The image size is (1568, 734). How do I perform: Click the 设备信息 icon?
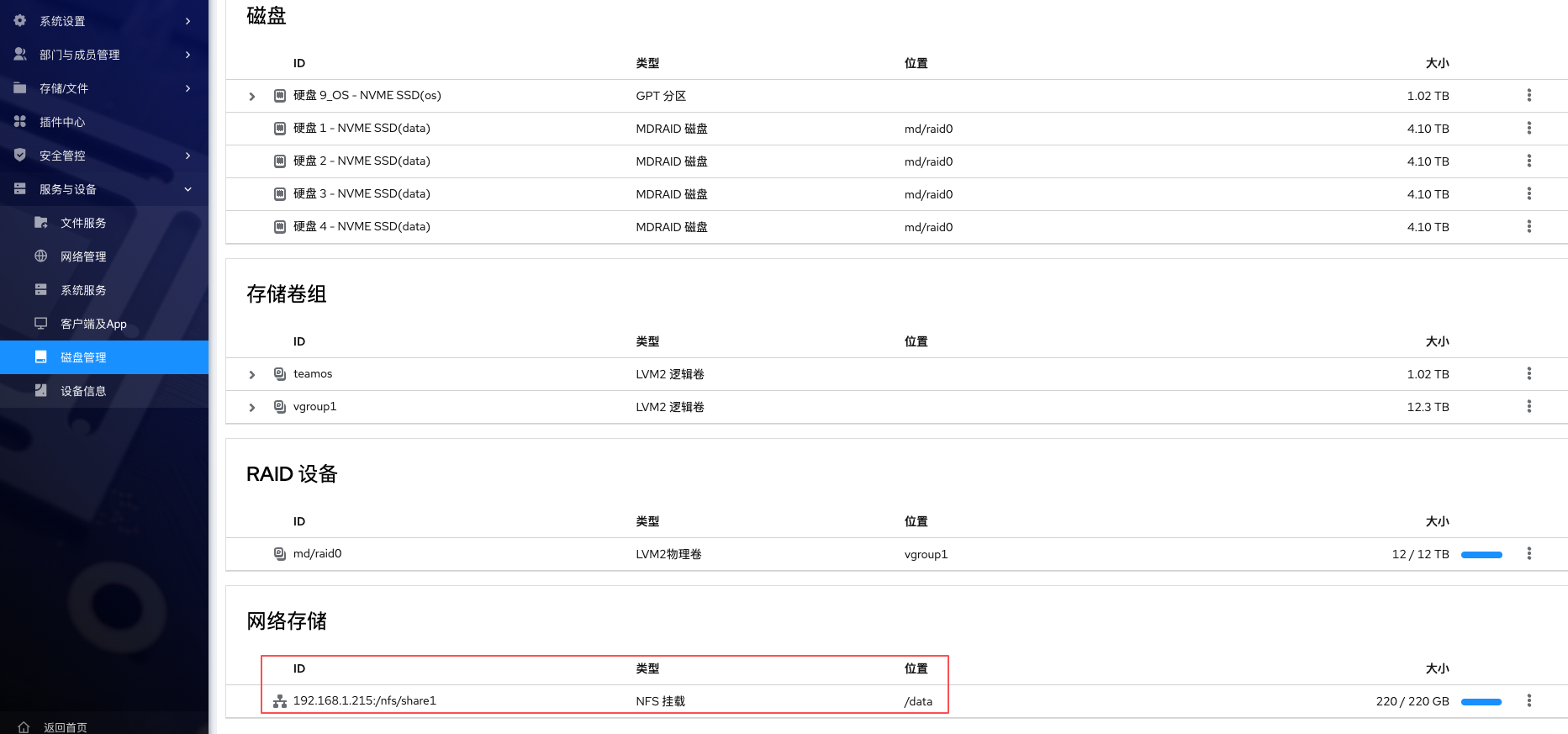pos(40,390)
